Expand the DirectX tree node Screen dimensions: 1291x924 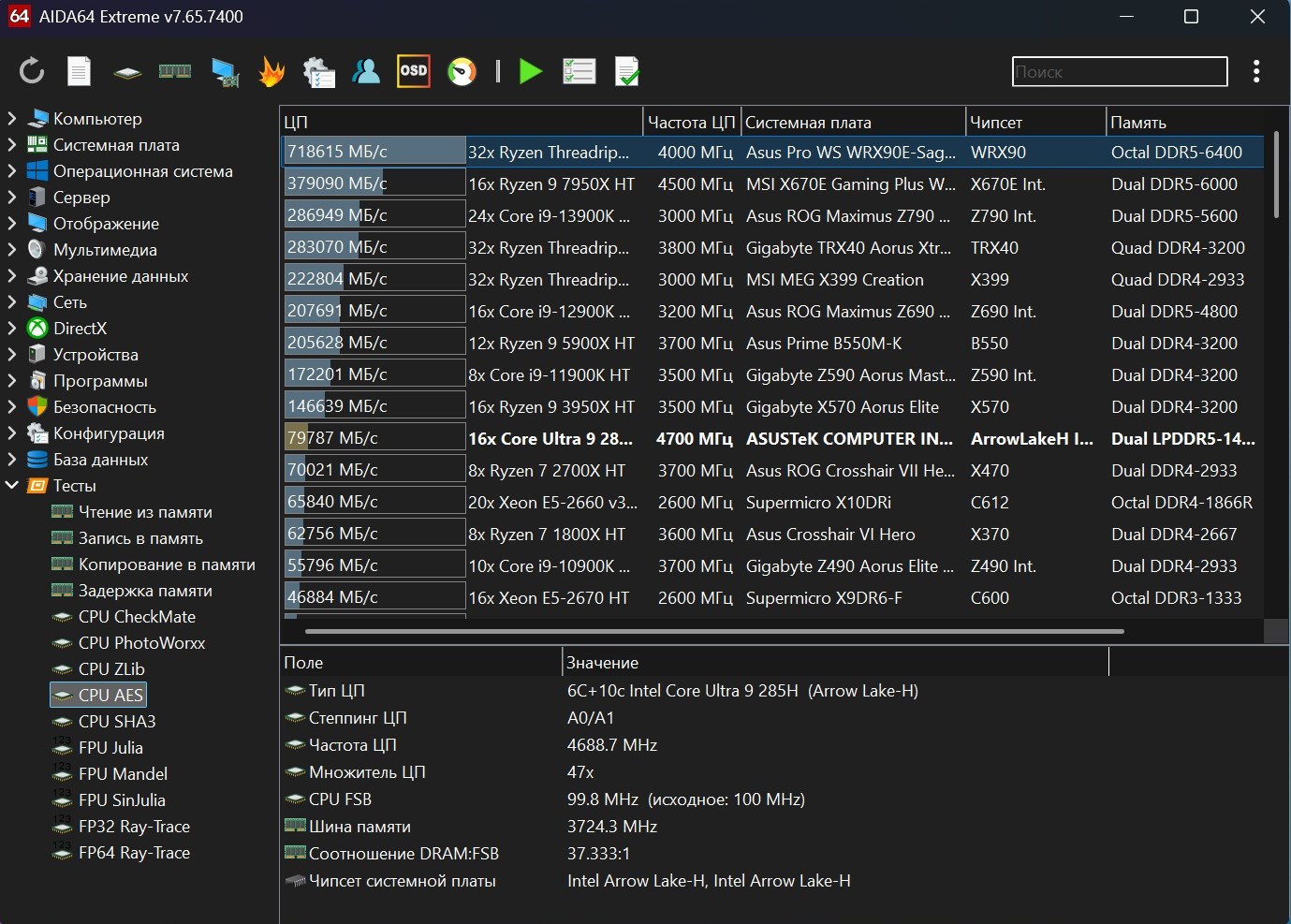(x=12, y=329)
